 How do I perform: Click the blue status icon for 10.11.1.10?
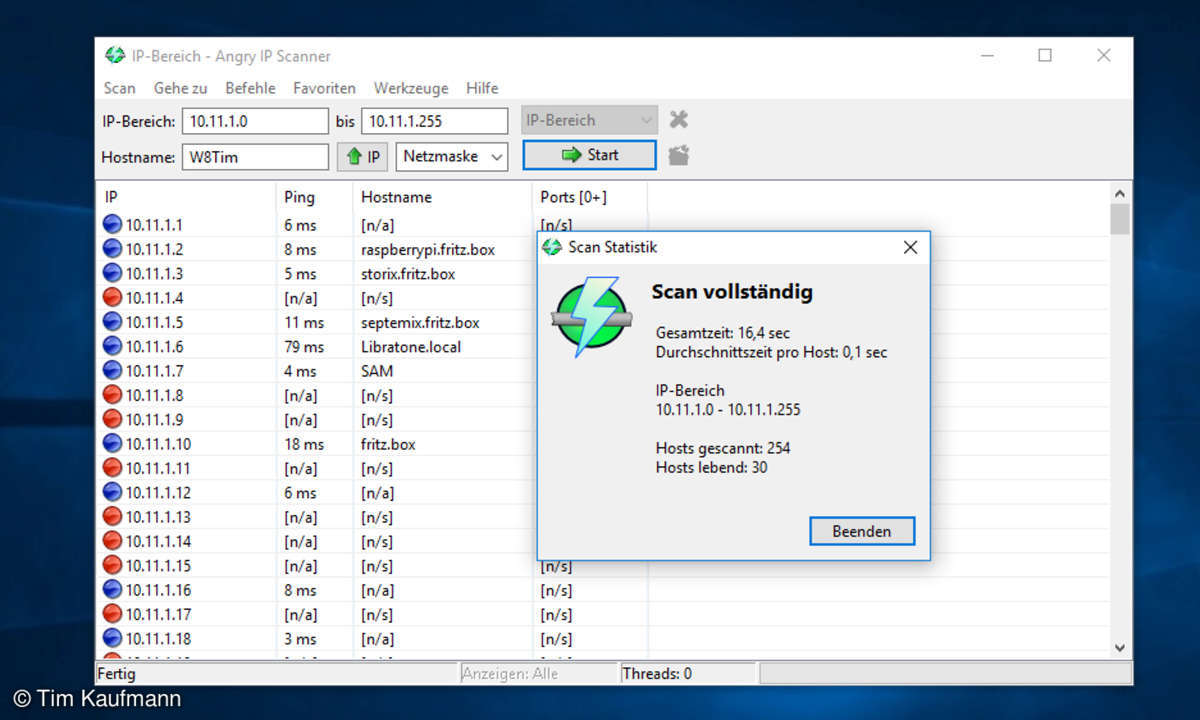point(112,444)
